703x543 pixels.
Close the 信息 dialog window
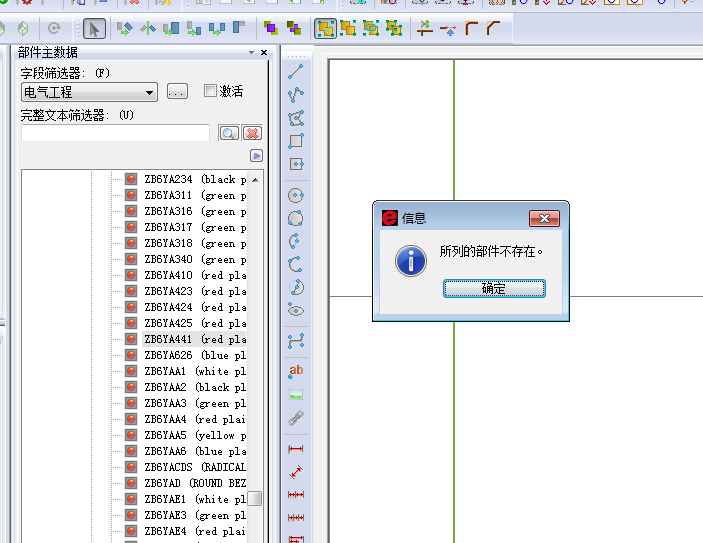[x=544, y=218]
